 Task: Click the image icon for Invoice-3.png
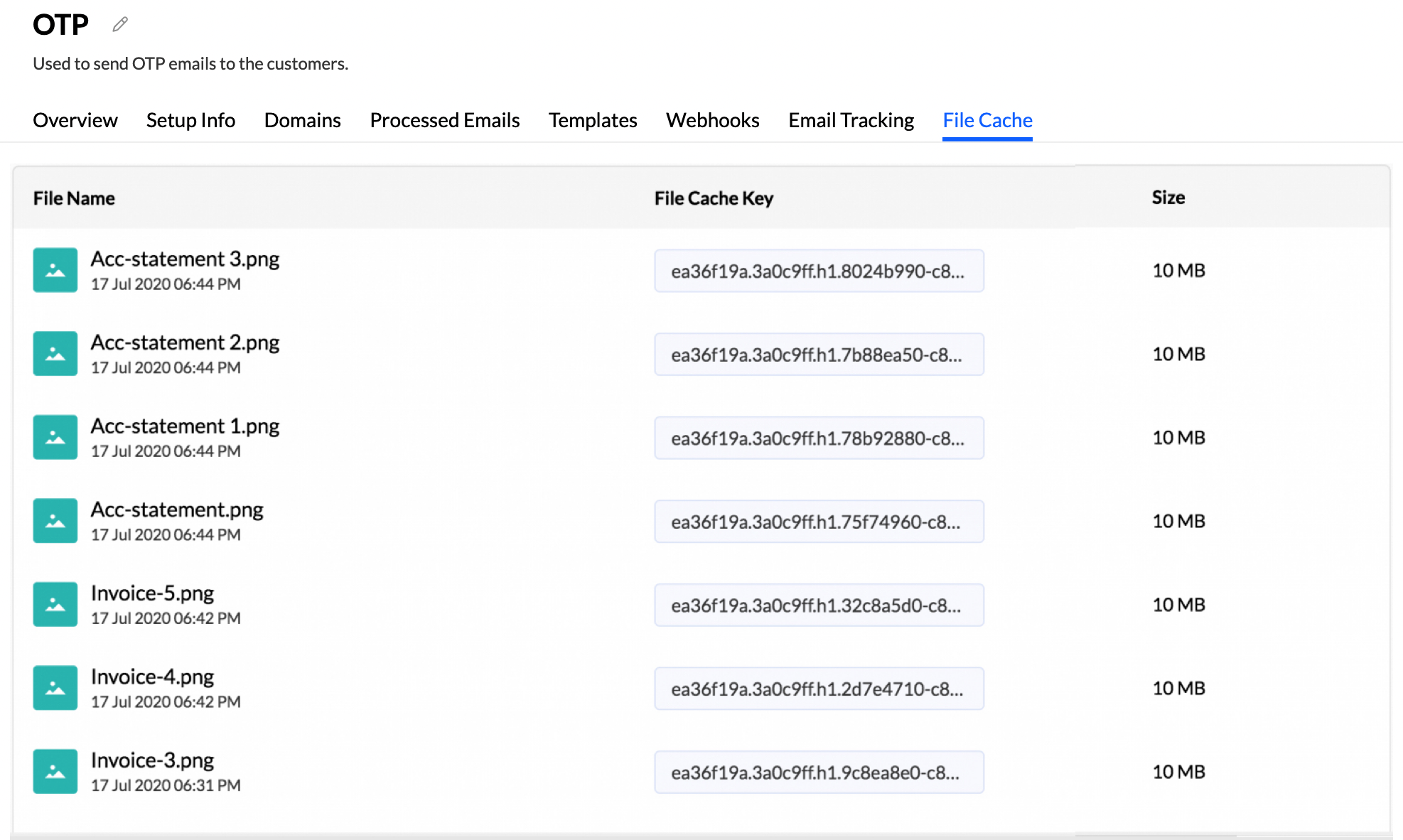pos(55,771)
